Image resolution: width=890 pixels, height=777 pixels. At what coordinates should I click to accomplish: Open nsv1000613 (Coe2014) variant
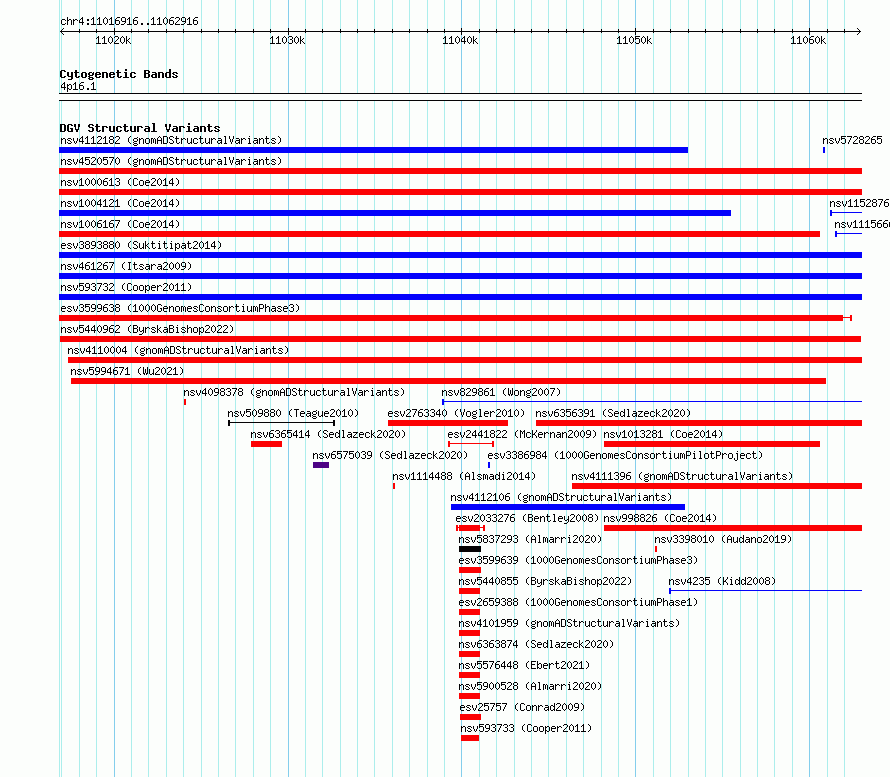click(120, 182)
